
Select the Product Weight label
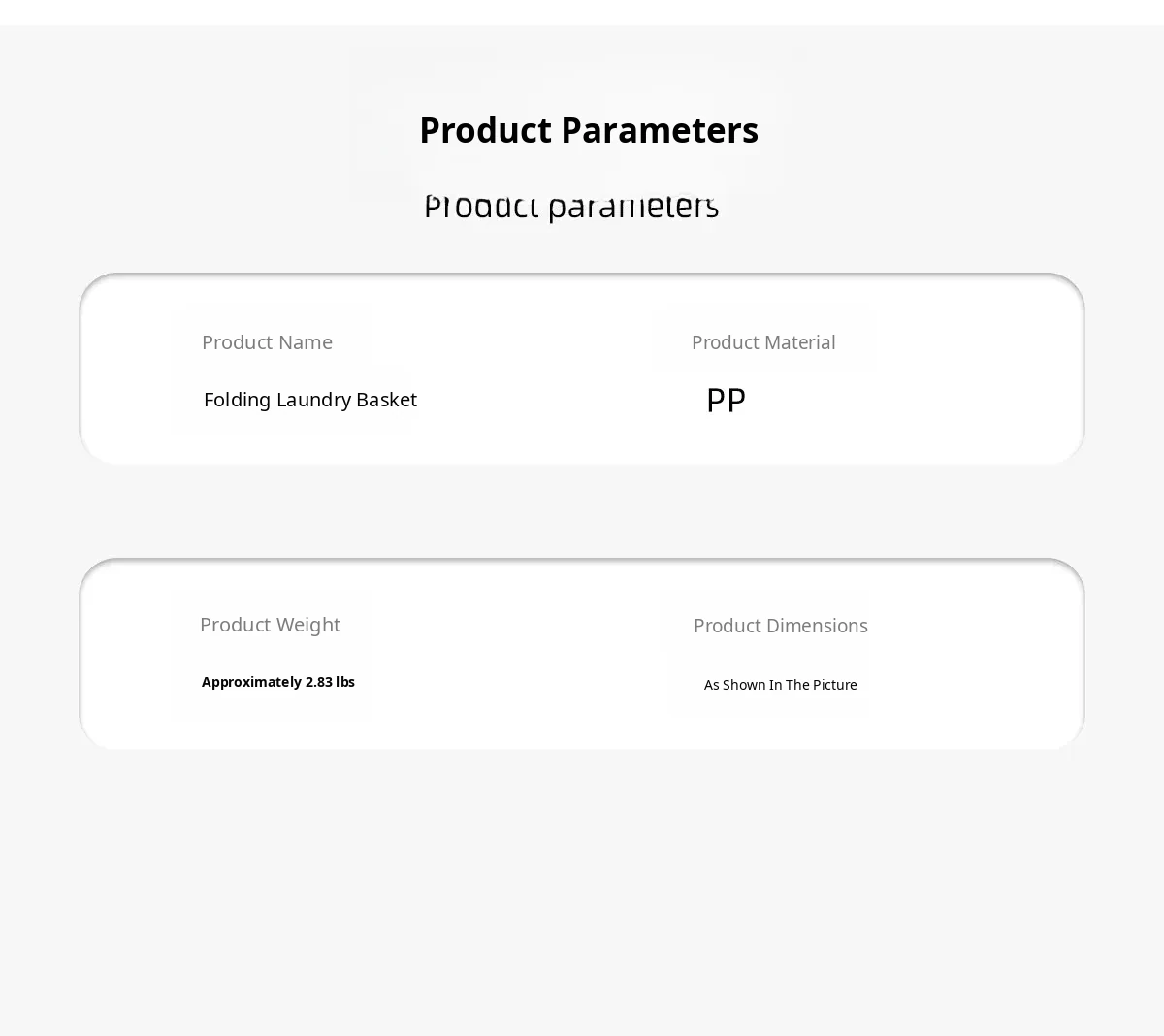[x=270, y=625]
